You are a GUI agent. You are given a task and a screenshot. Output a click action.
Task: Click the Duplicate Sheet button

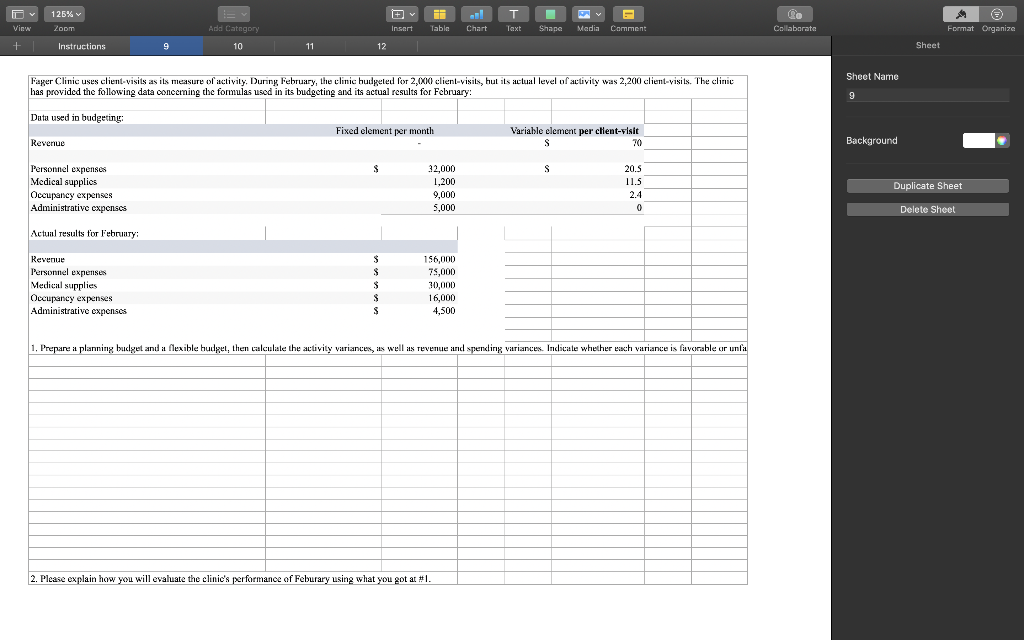pos(927,185)
